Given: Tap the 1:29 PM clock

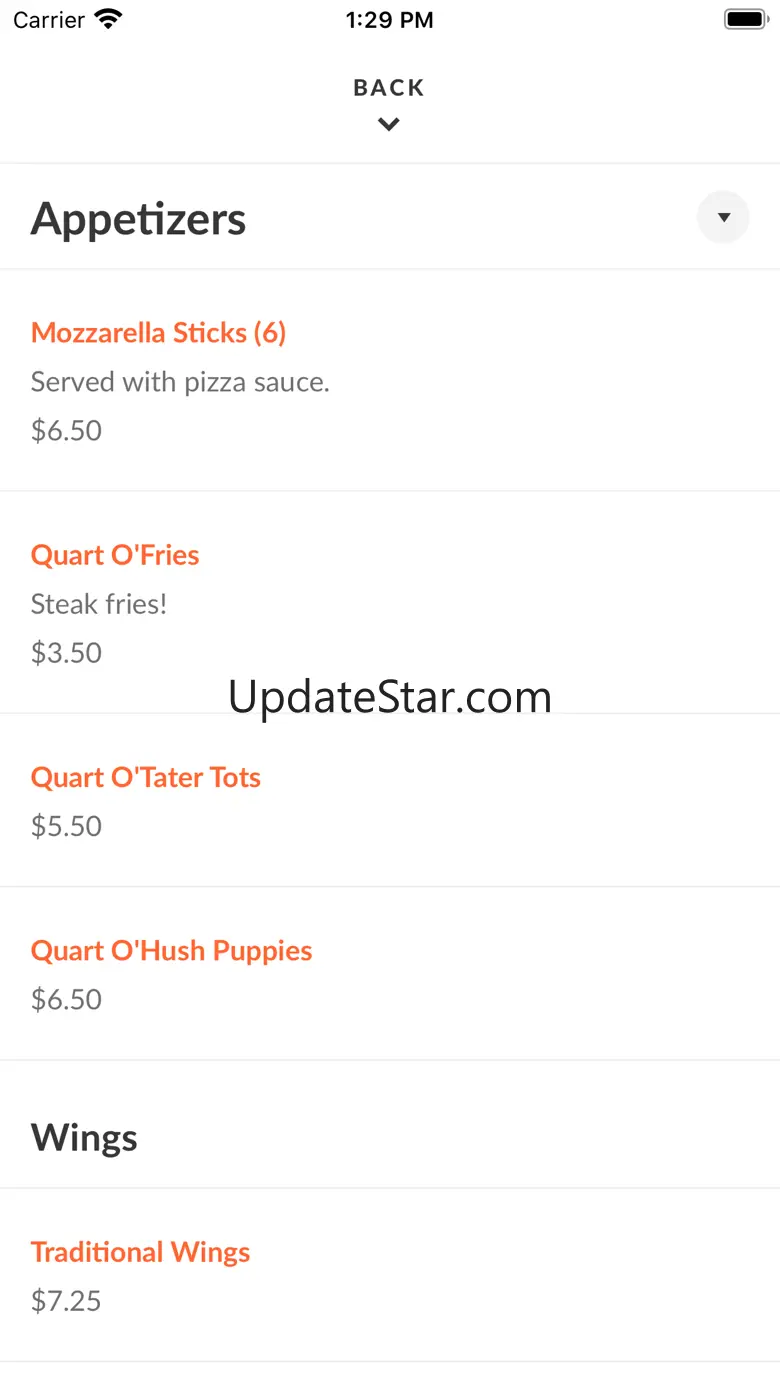Looking at the screenshot, I should click(389, 20).
